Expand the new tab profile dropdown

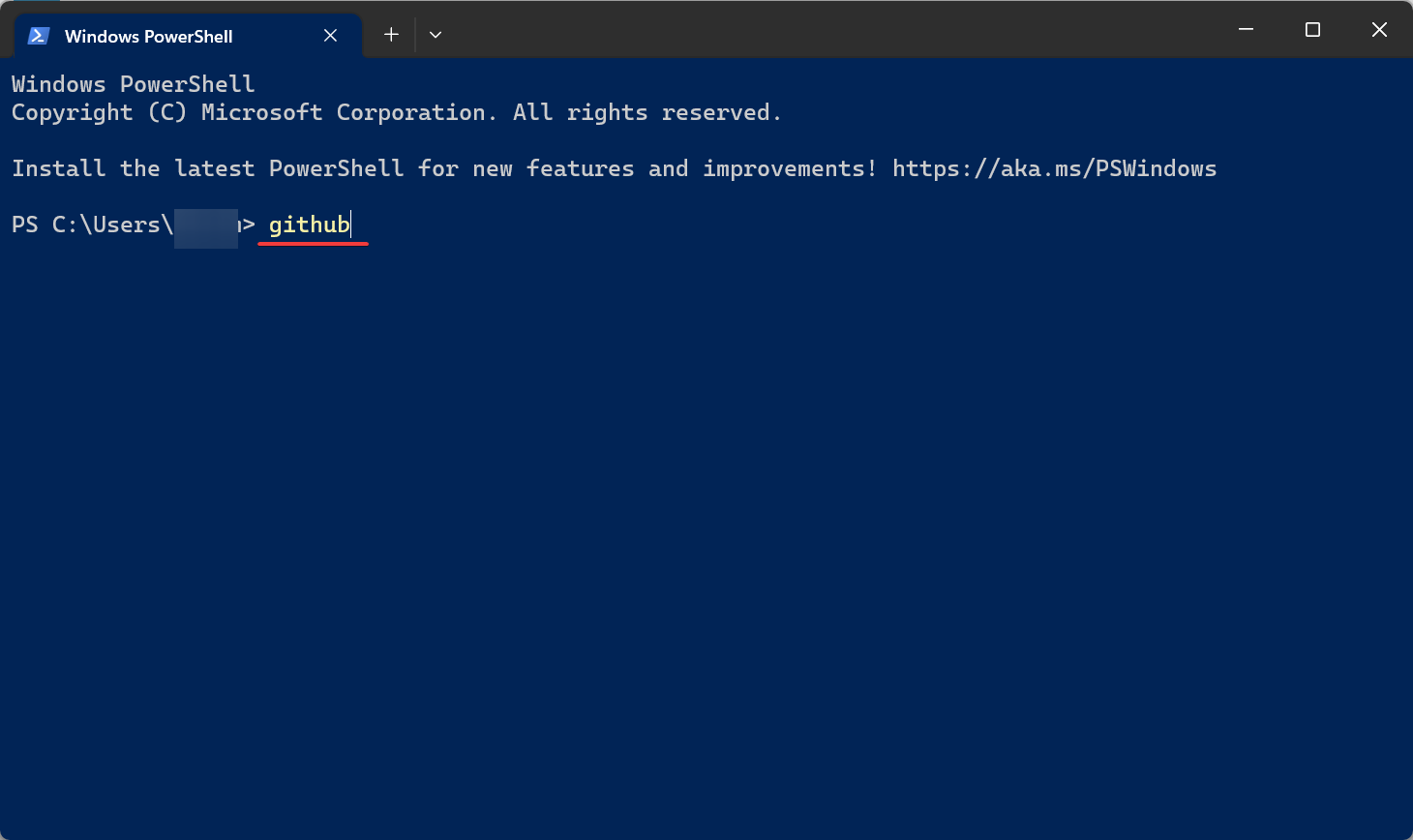[x=436, y=35]
